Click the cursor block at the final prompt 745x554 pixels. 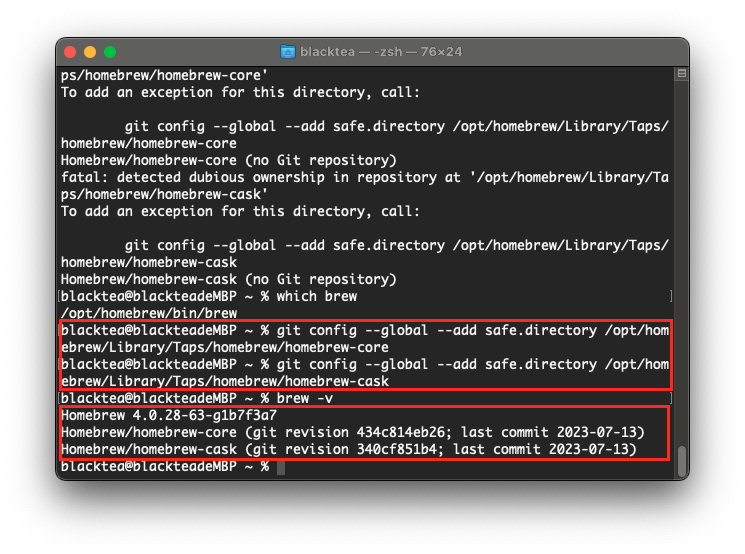(x=281, y=467)
